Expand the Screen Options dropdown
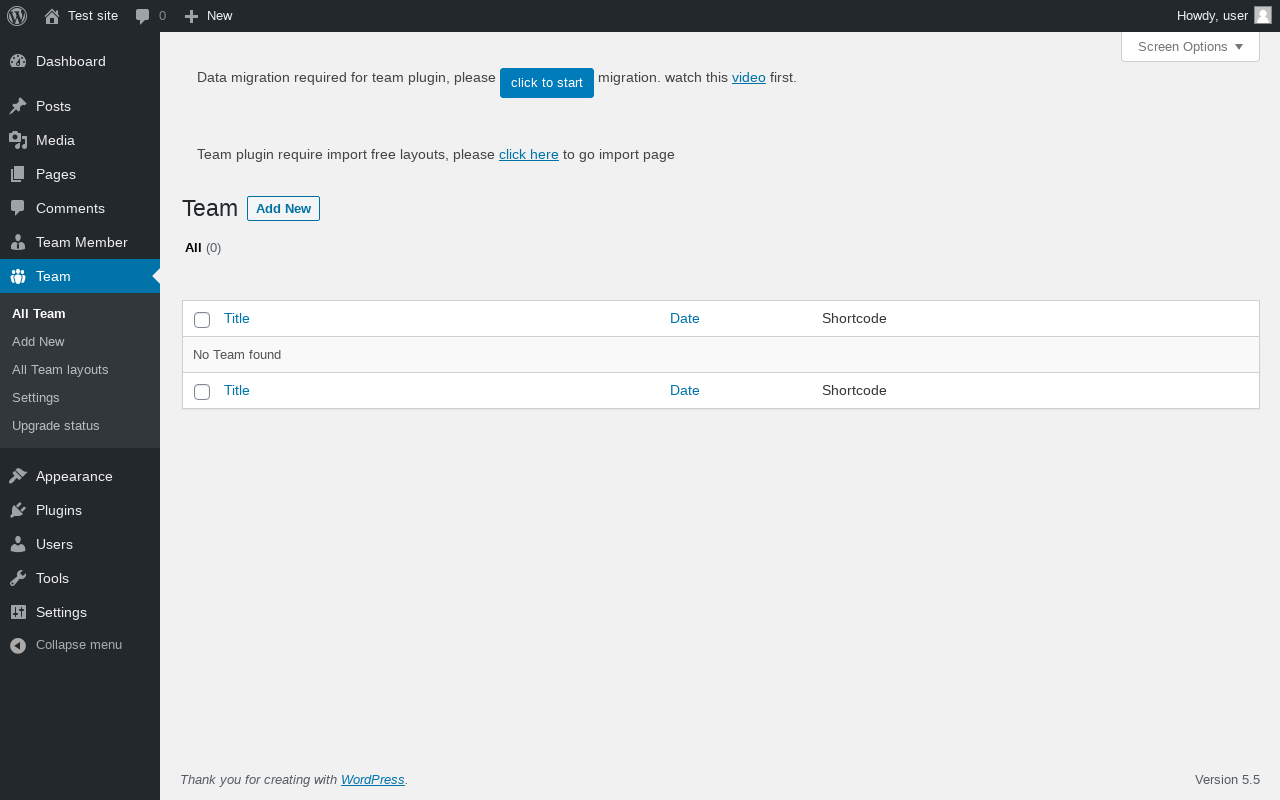 click(x=1190, y=46)
